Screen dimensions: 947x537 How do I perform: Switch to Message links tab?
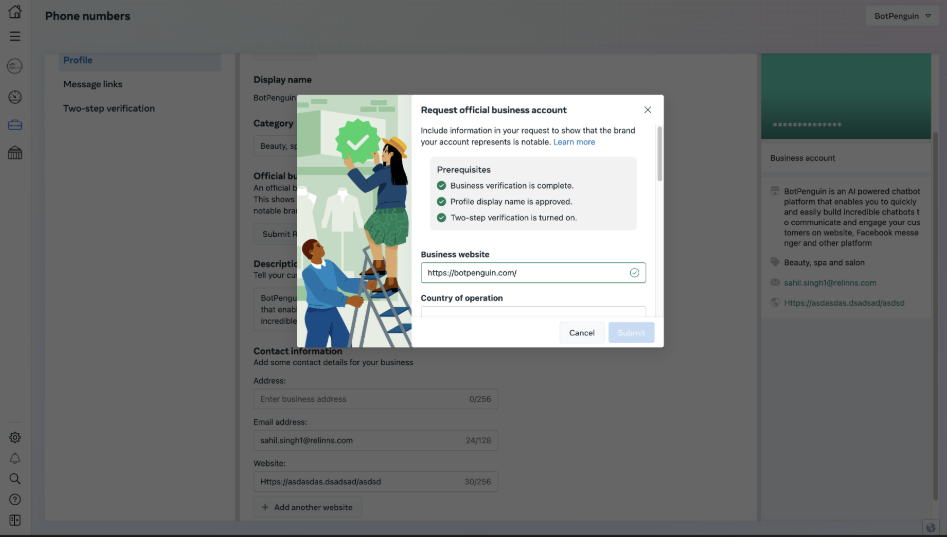pos(93,84)
